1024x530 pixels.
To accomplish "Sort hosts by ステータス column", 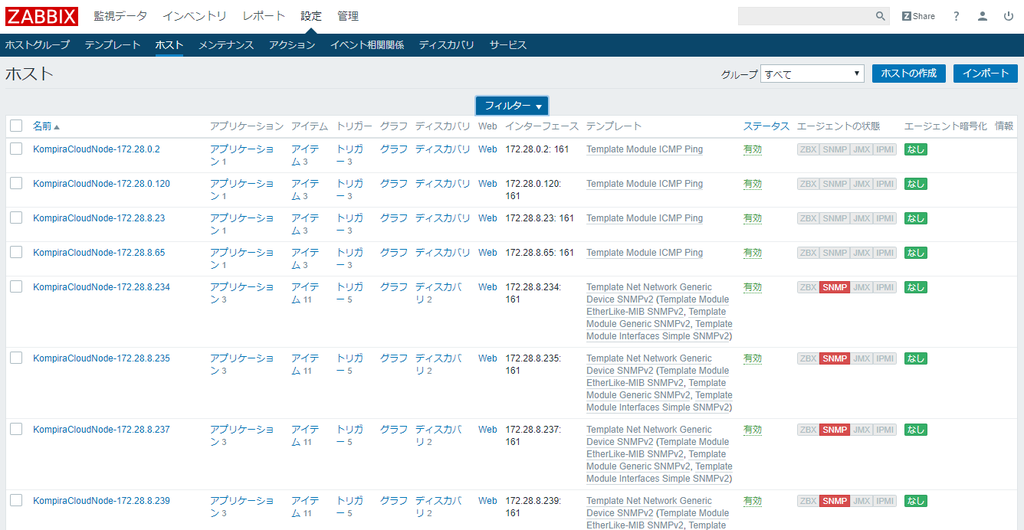I will pyautogui.click(x=766, y=126).
